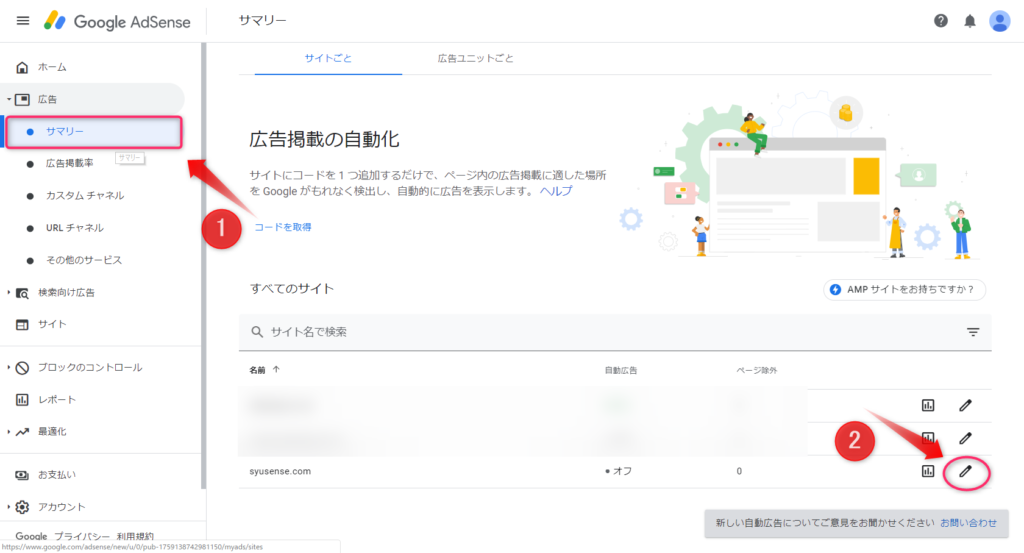The width and height of the screenshot is (1024, 553).
Task: Open the notifications bell
Action: pos(969,21)
